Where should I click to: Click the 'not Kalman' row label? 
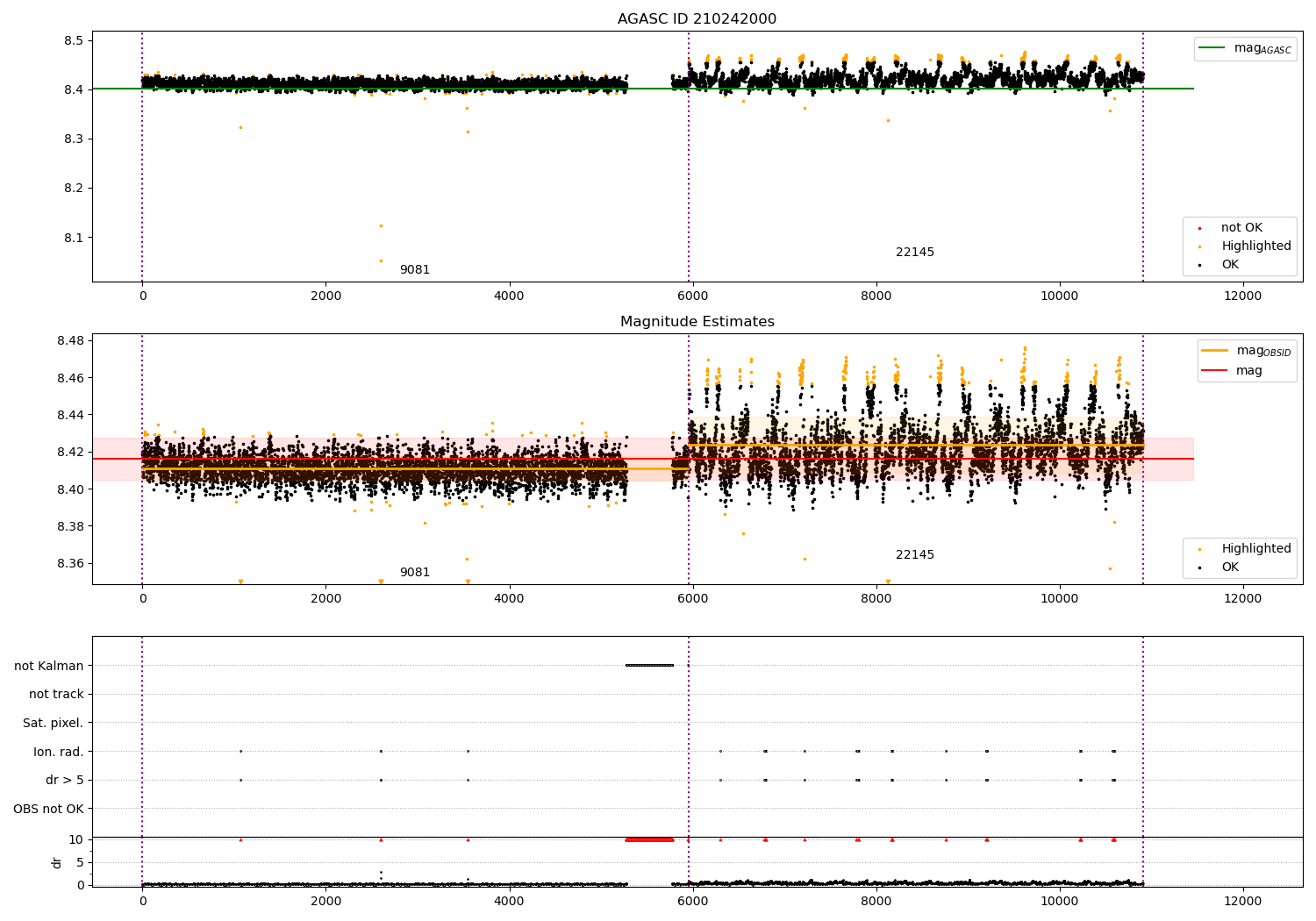49,666
